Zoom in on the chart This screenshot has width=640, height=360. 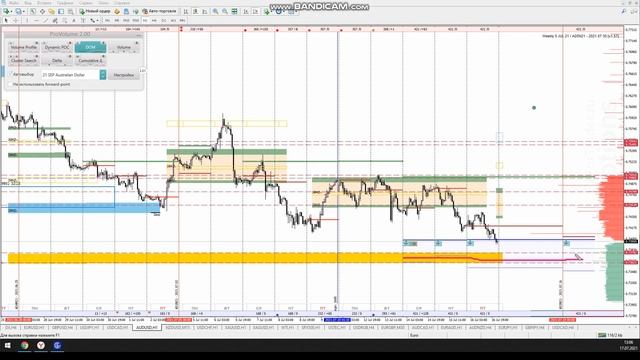tap(215, 11)
